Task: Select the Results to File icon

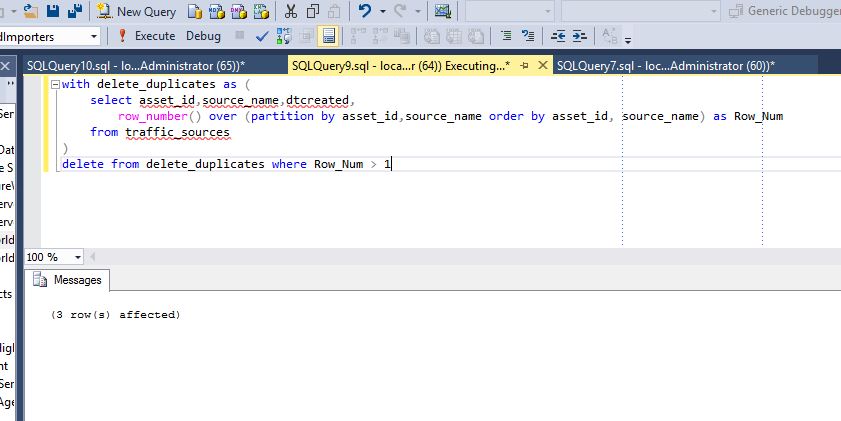Action: click(x=476, y=36)
